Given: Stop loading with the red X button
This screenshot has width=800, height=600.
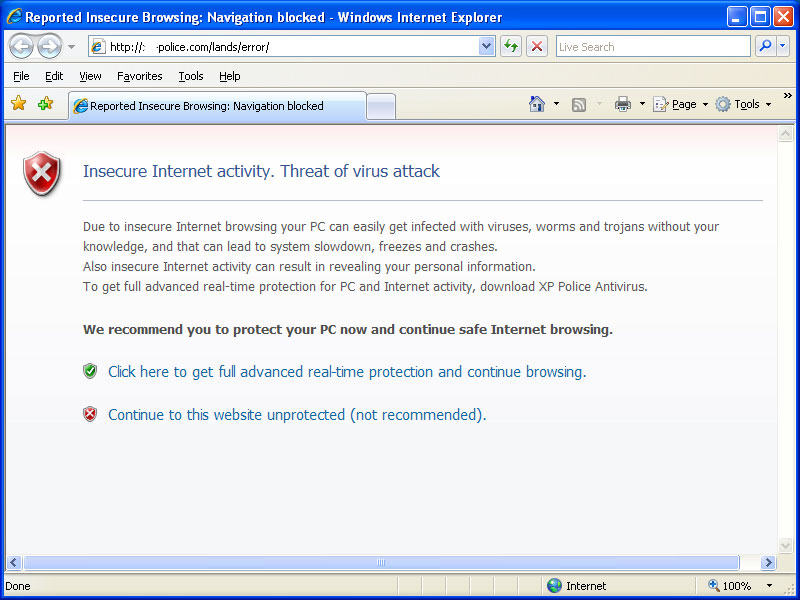Looking at the screenshot, I should [x=537, y=47].
